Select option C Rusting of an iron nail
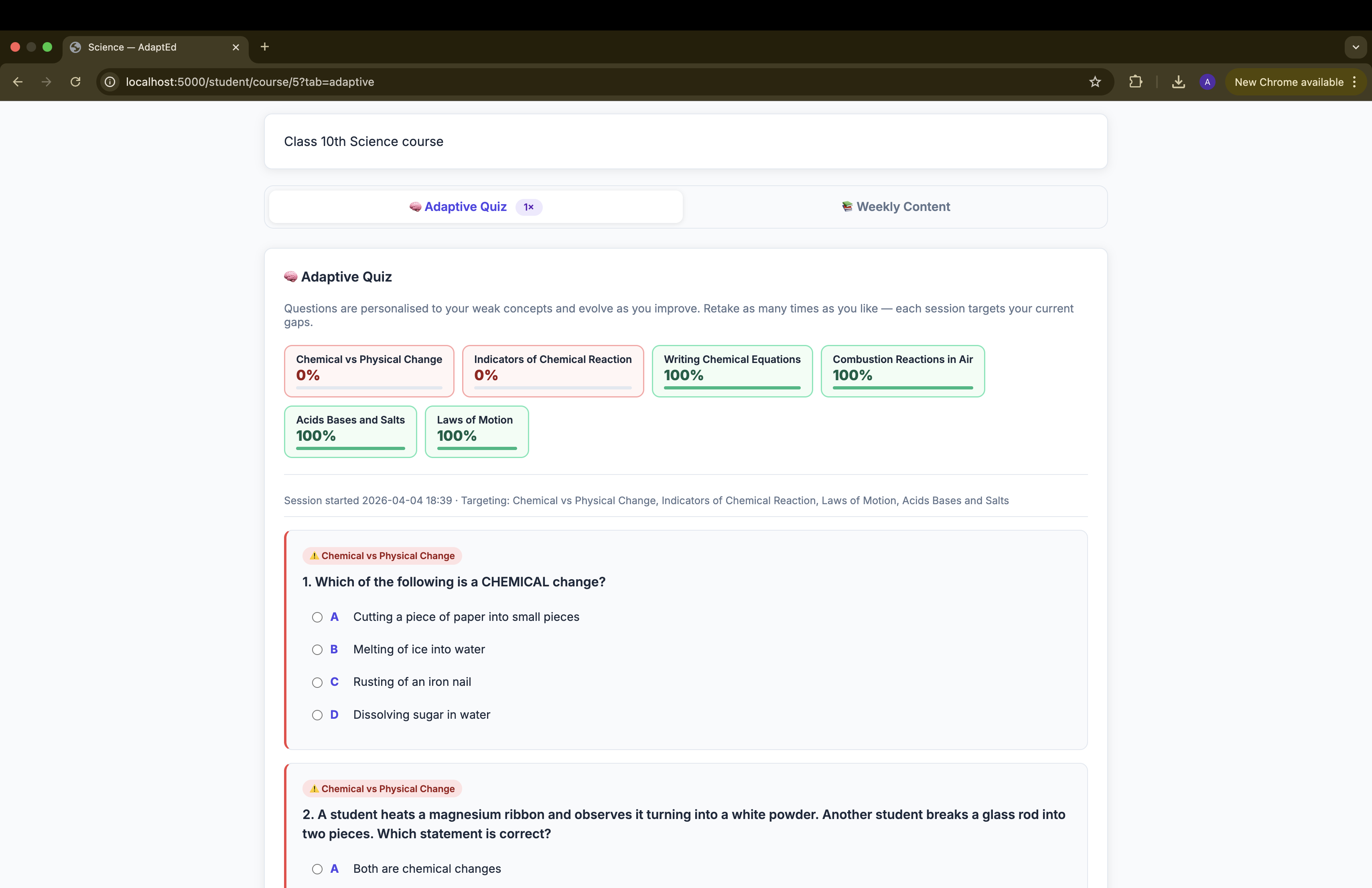Image resolution: width=1372 pixels, height=888 pixels. click(317, 682)
